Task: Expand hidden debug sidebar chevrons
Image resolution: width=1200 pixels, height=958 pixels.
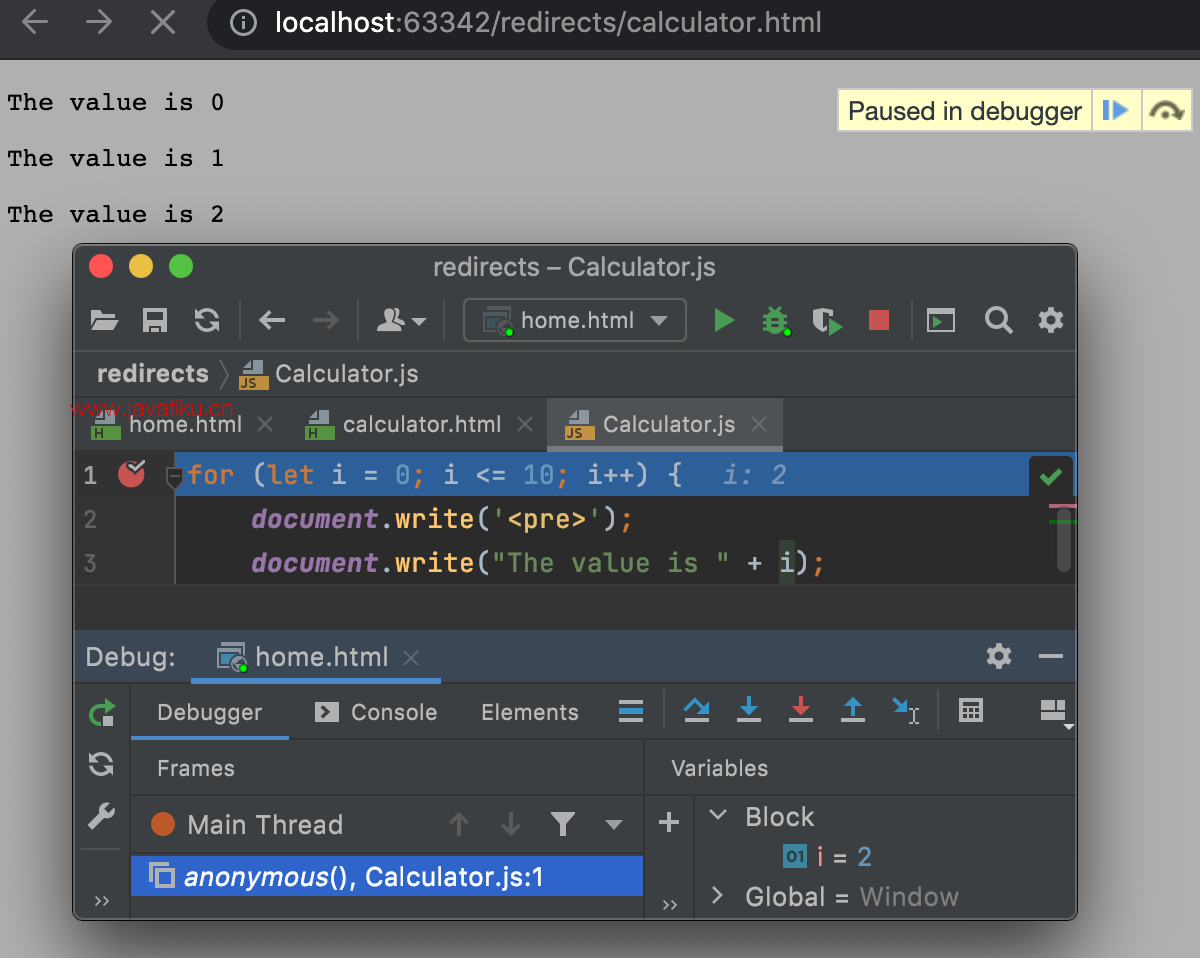Action: (x=101, y=902)
